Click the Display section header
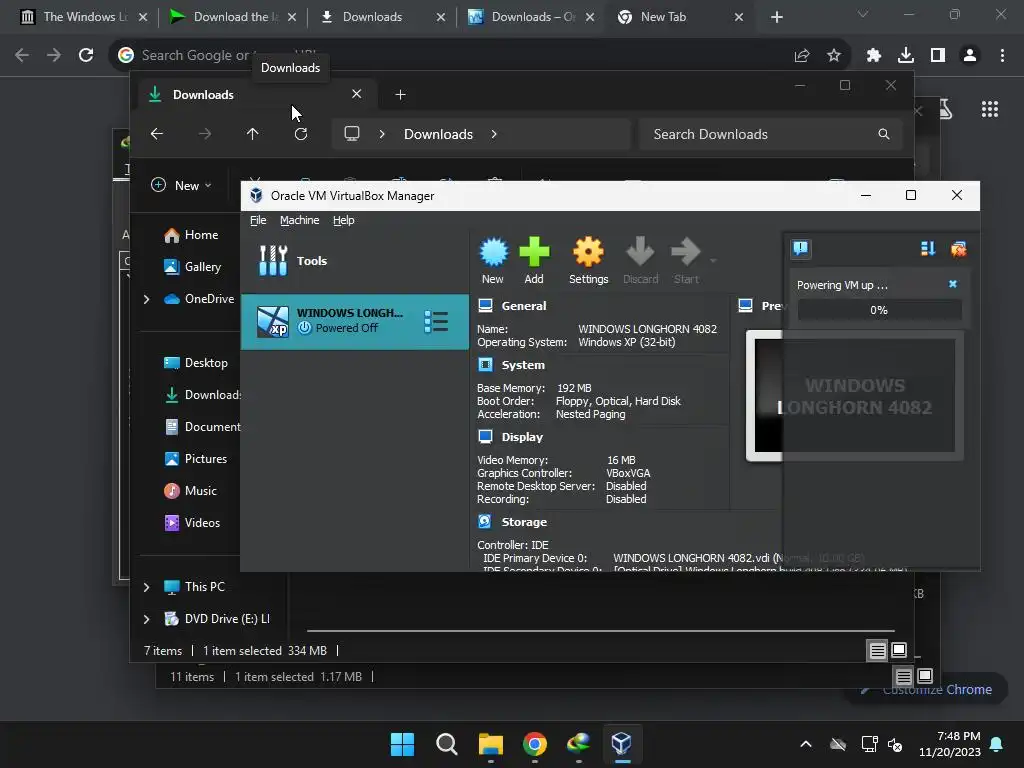1024x768 pixels. click(522, 437)
